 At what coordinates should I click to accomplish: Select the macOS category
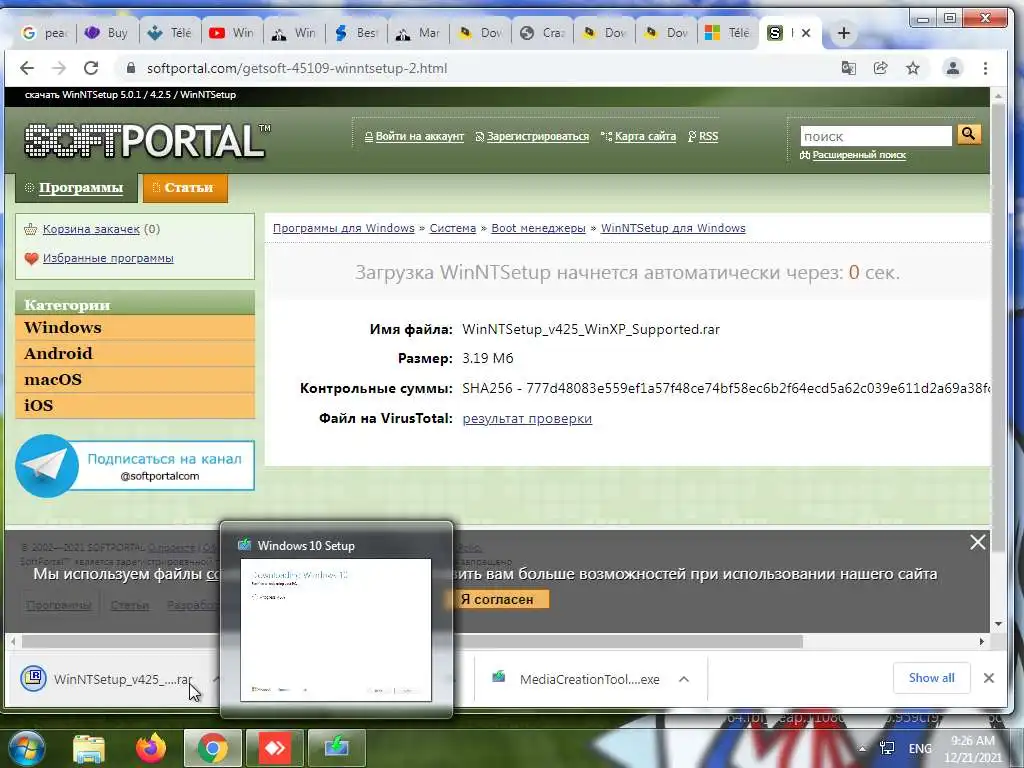(135, 379)
